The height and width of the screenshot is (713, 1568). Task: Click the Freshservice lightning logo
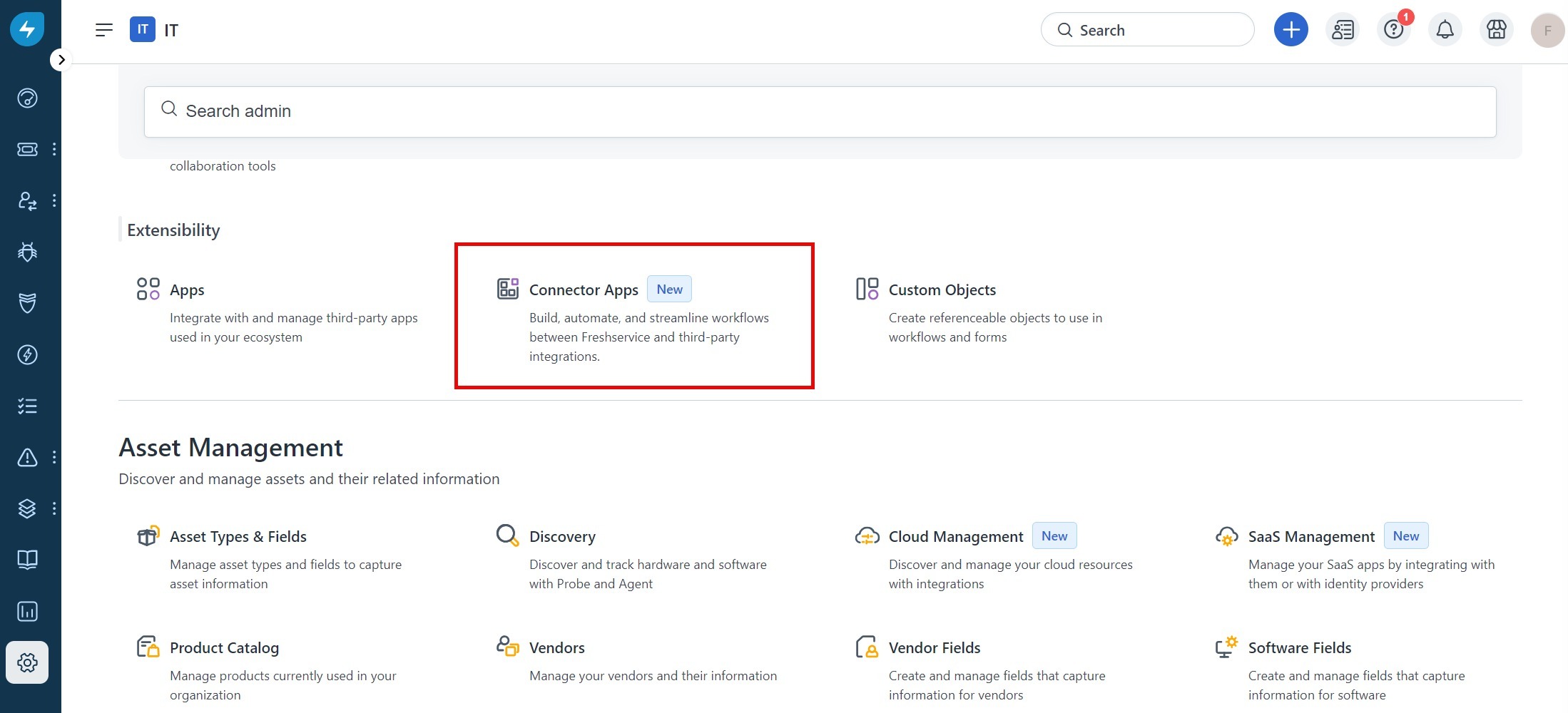(x=27, y=29)
